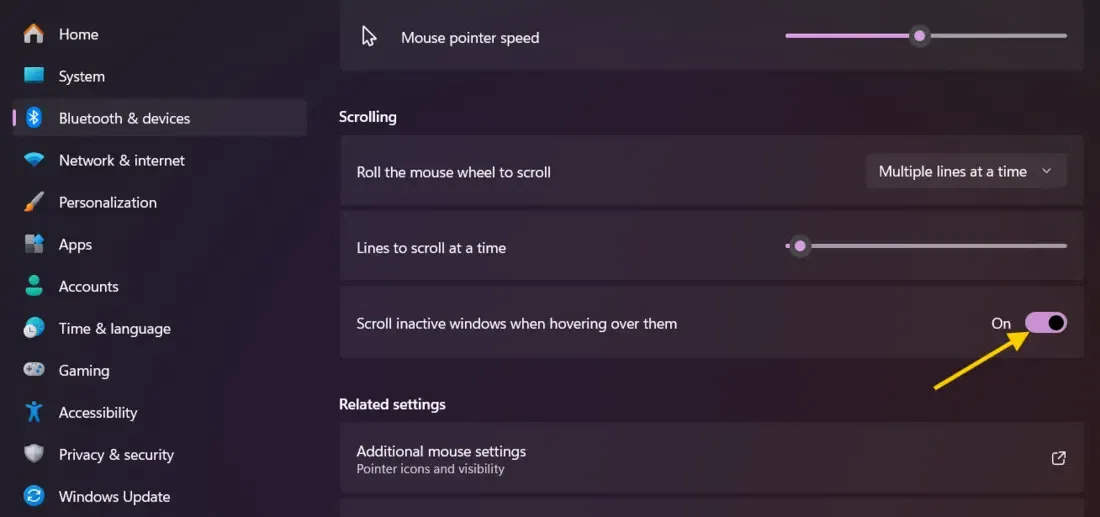This screenshot has width=1100, height=517.
Task: Click the Accounts person icon
Action: (34, 286)
